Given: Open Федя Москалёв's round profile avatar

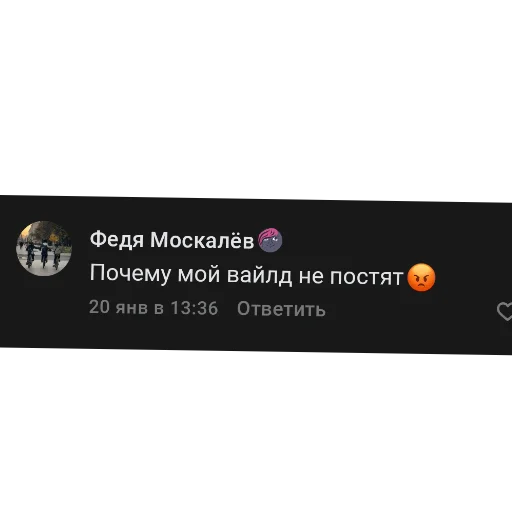Looking at the screenshot, I should (44, 248).
